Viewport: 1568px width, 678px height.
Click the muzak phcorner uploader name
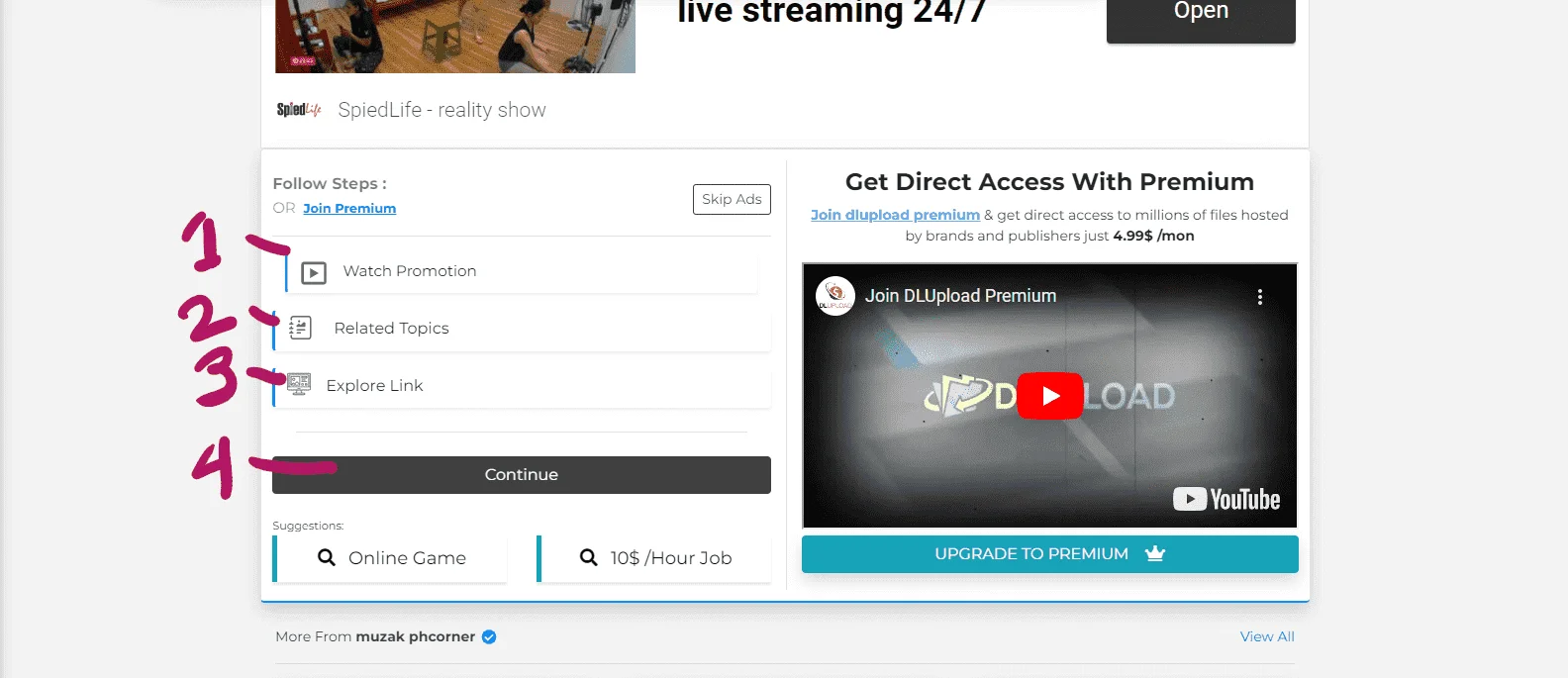pyautogui.click(x=416, y=636)
